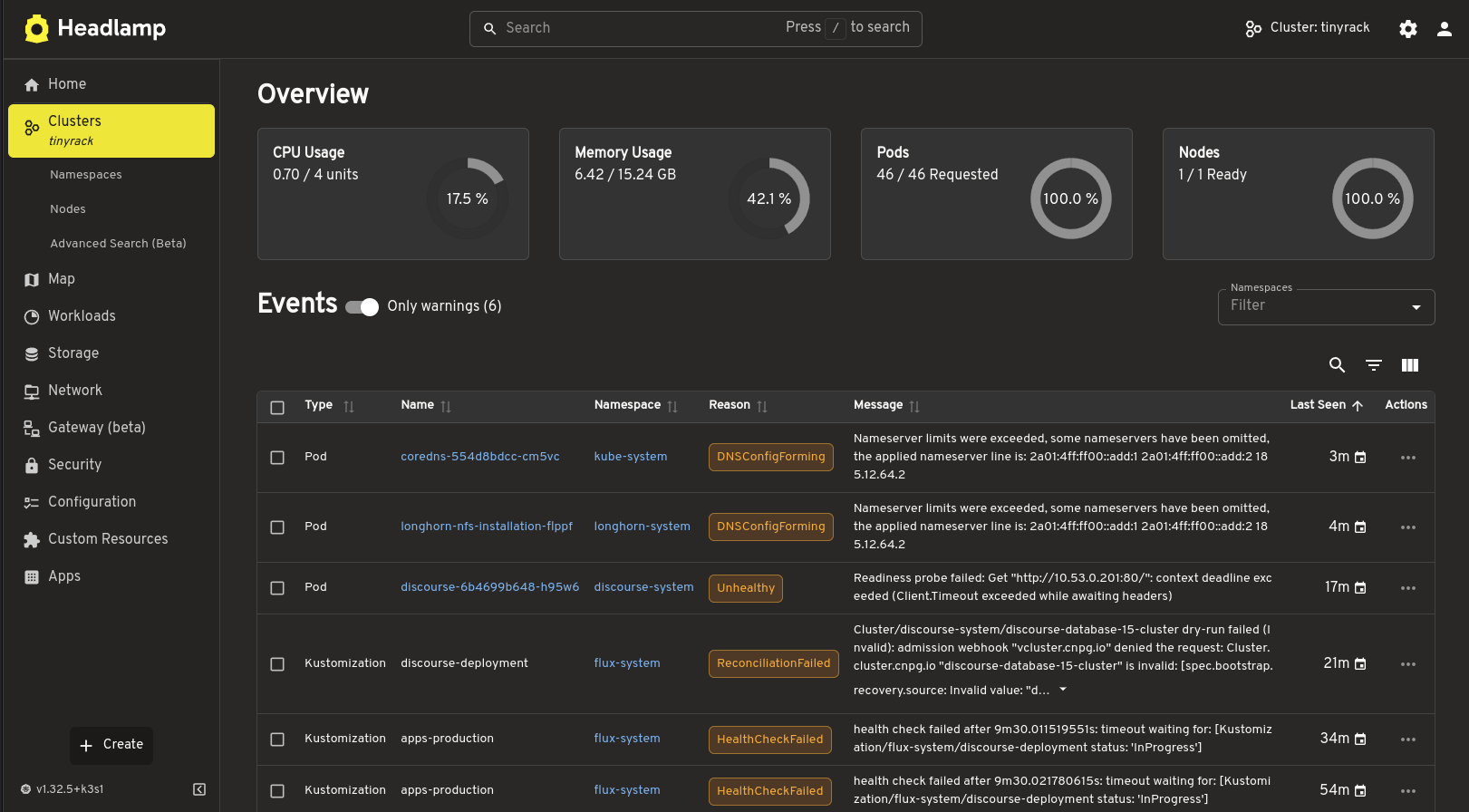Sort events by the Reason column
1469x812 pixels.
click(x=762, y=407)
